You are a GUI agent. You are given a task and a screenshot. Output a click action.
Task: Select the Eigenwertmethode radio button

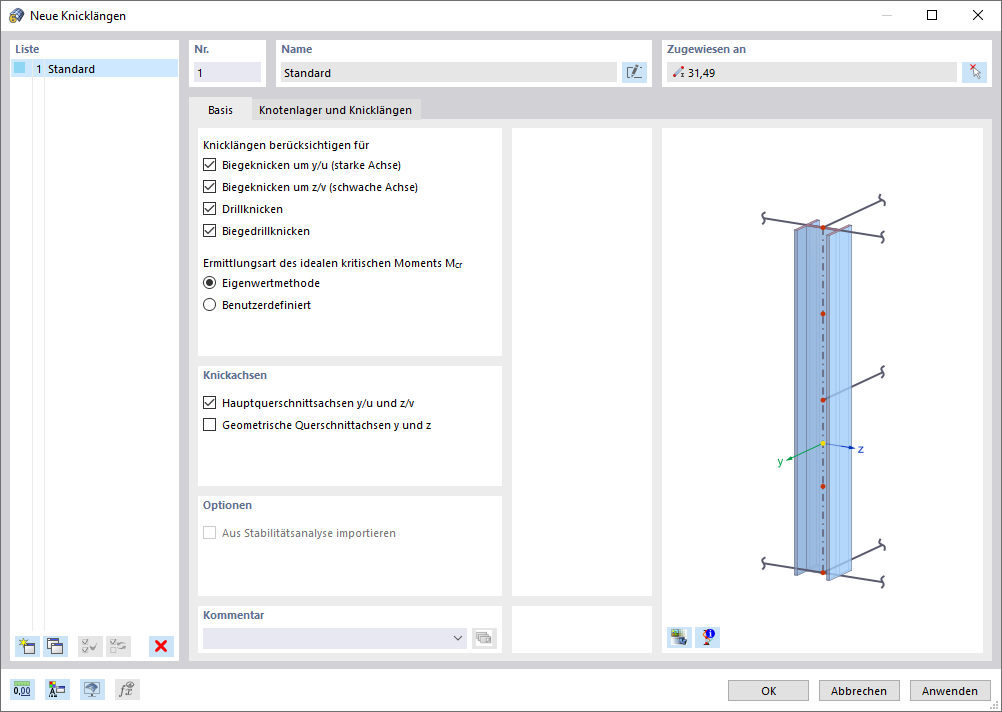(210, 283)
